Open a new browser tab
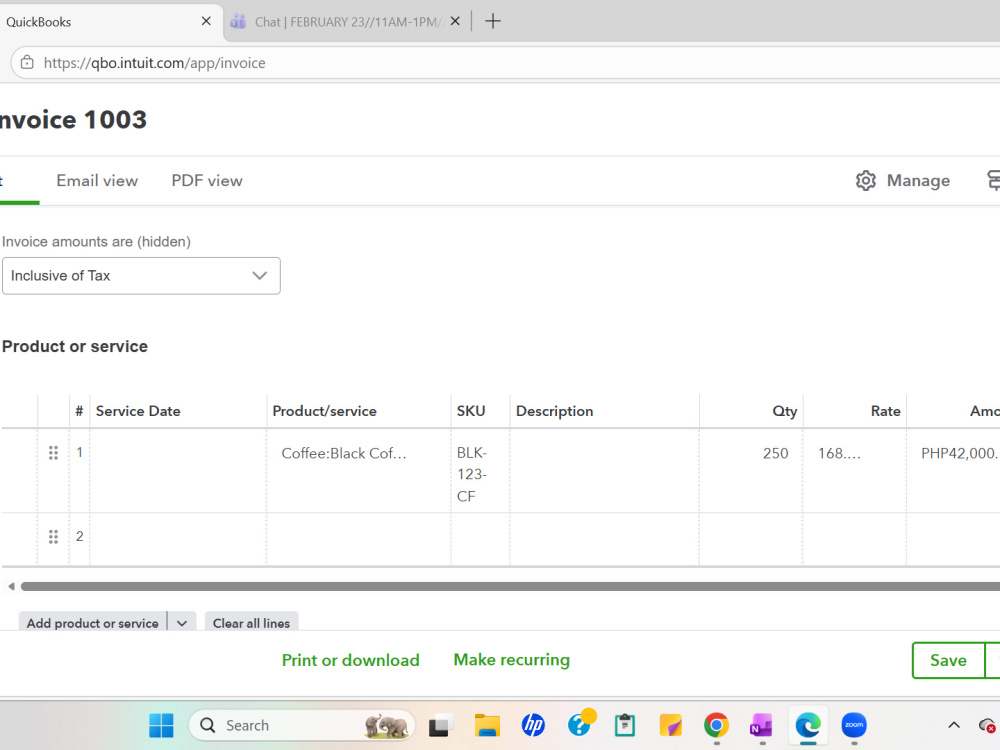Image resolution: width=1000 pixels, height=750 pixels. click(492, 21)
